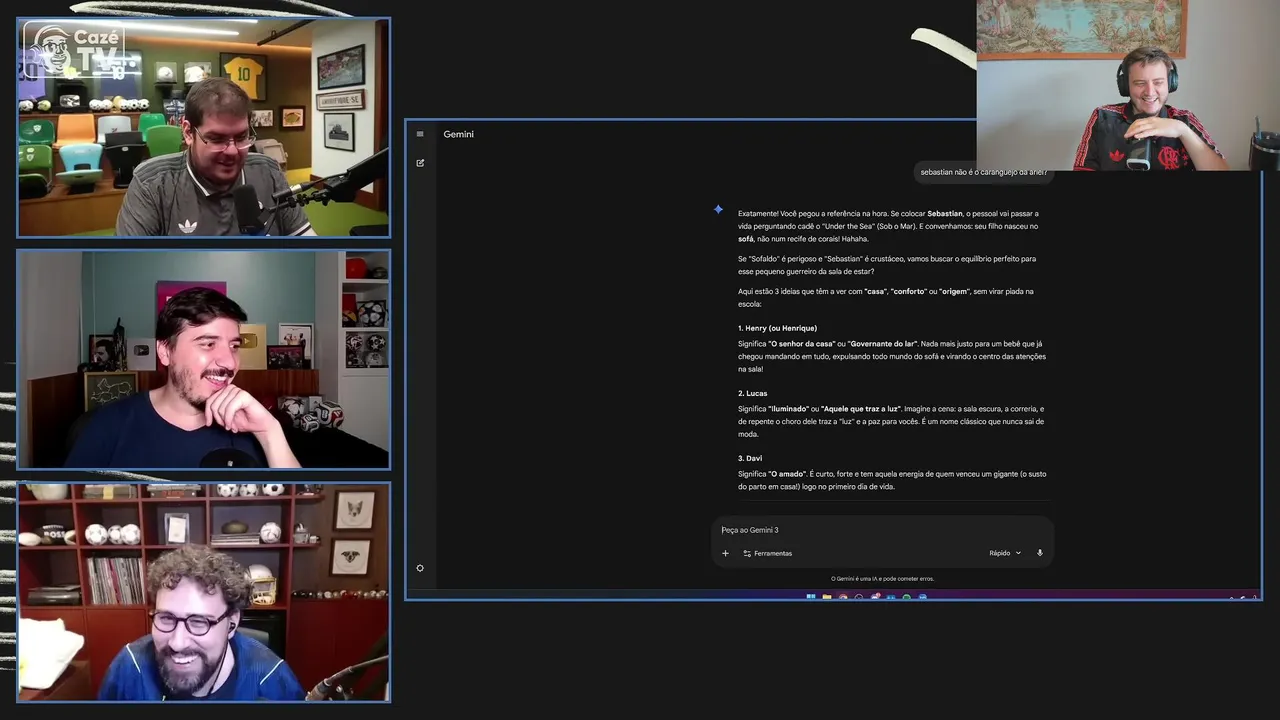The height and width of the screenshot is (720, 1280).
Task: Click the middle-left webcam feed of smiling man
Action: click(x=203, y=359)
